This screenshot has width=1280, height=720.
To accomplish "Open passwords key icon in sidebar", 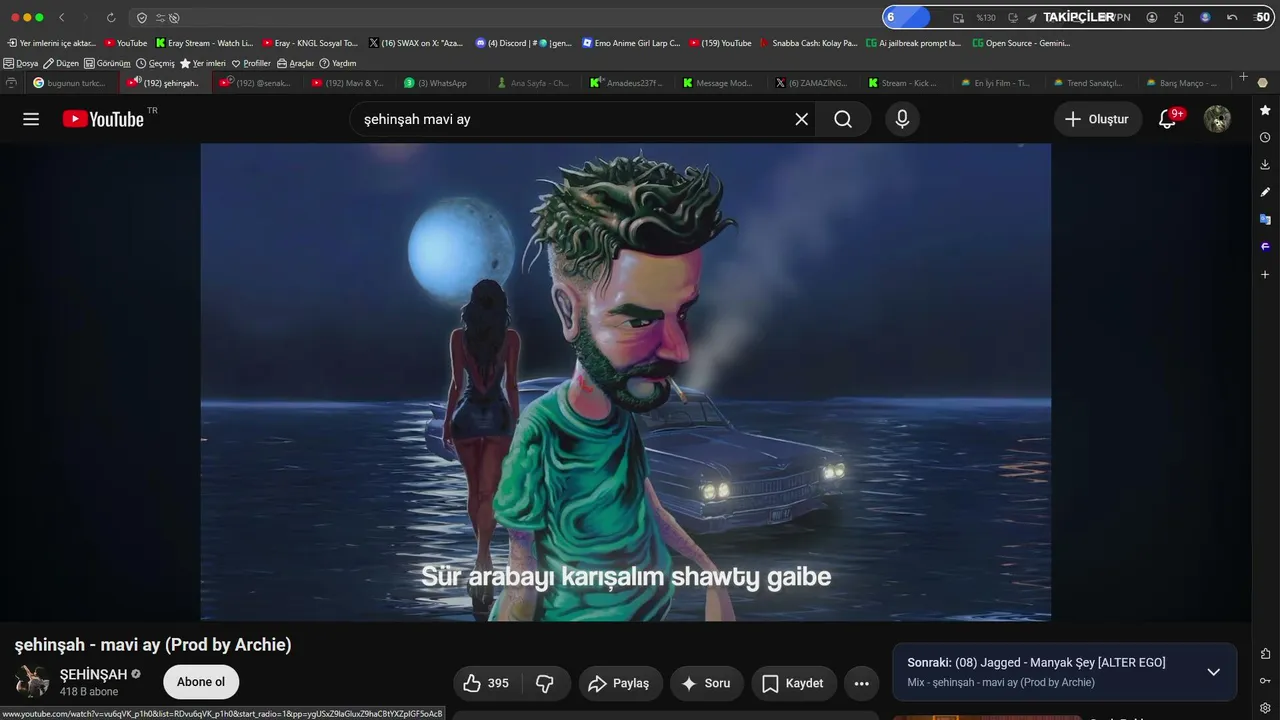I will click(1265, 681).
